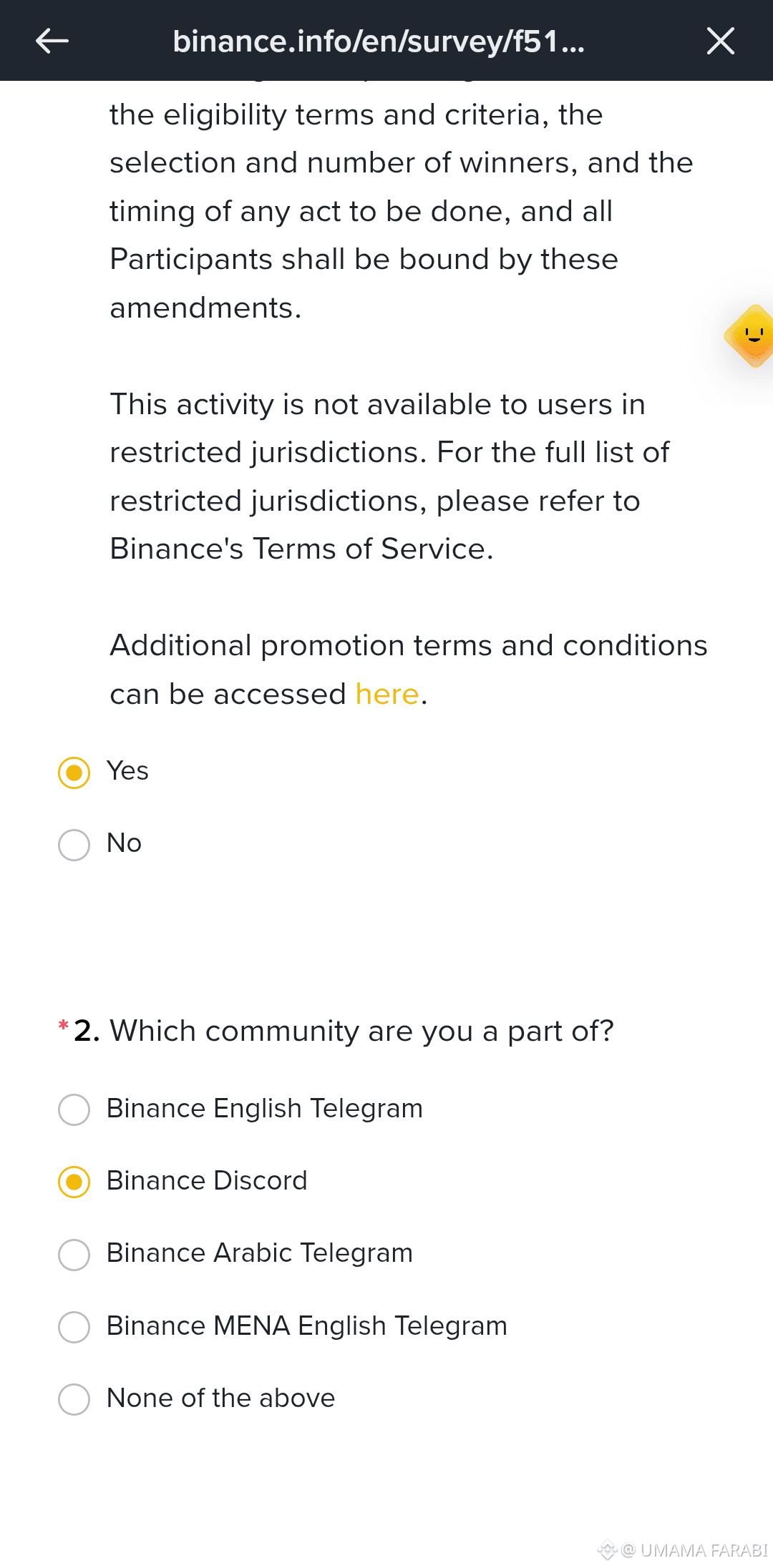Tap the binance.info URL address text

379,41
